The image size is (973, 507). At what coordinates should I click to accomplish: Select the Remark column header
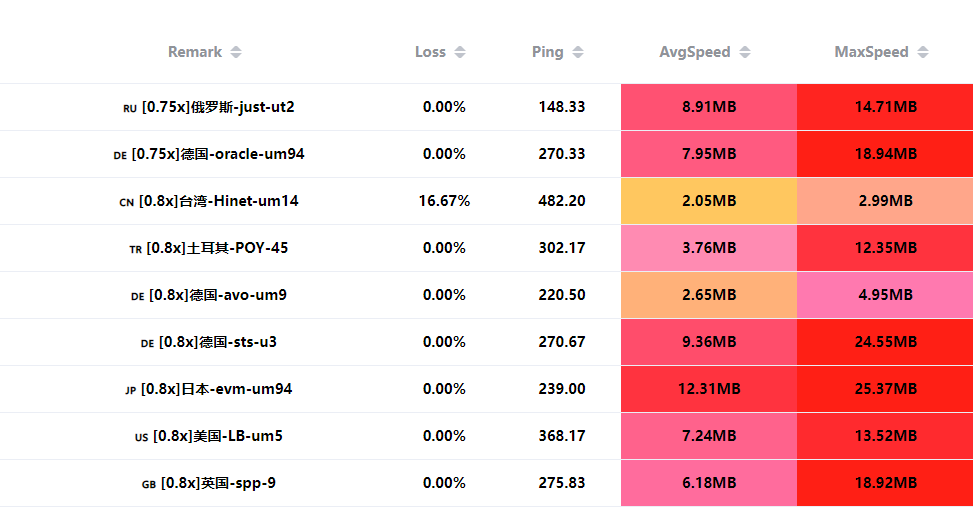(195, 52)
